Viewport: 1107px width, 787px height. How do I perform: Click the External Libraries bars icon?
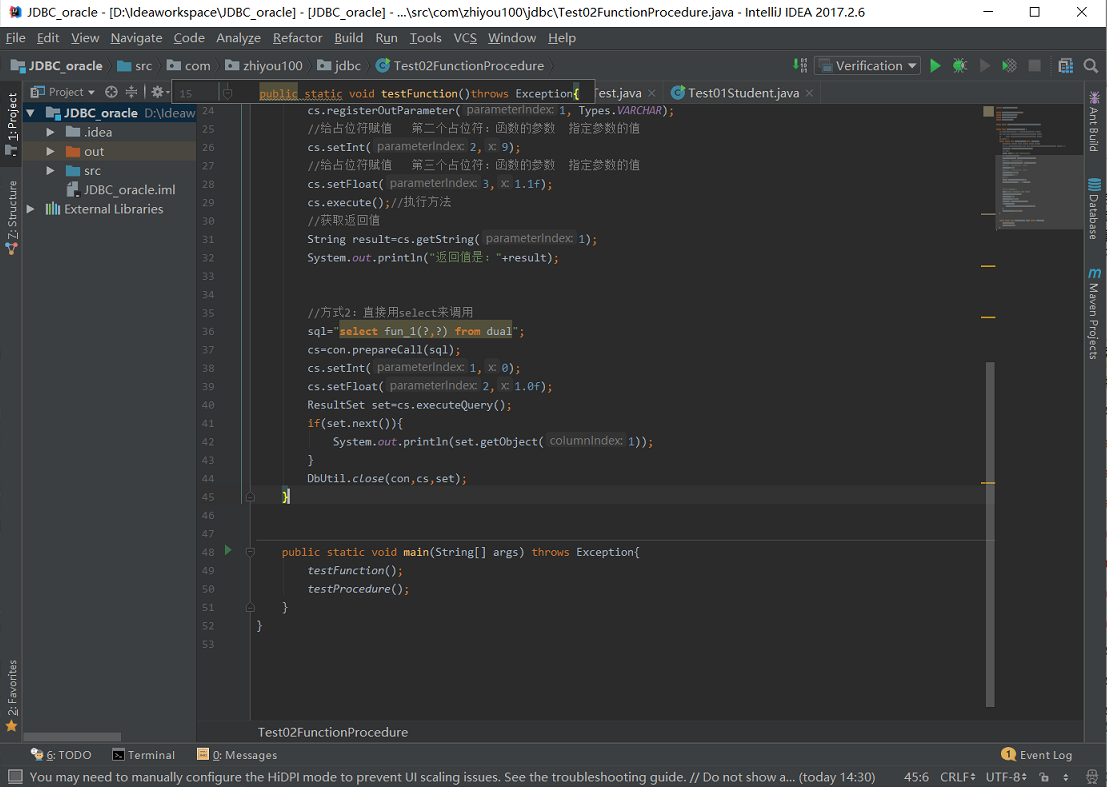53,209
